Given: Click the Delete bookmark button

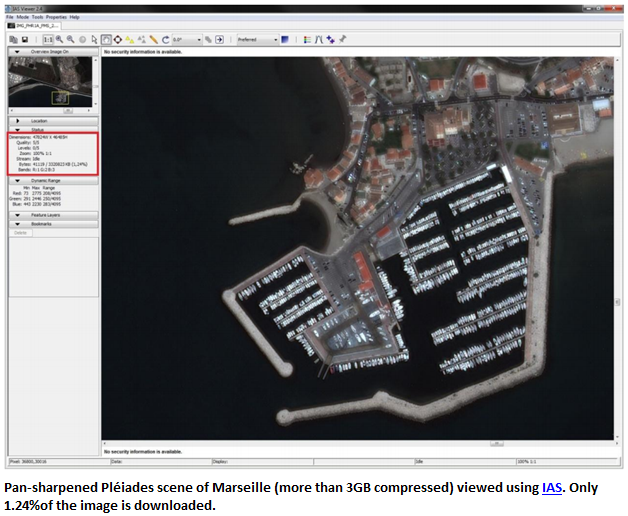Looking at the screenshot, I should [21, 232].
